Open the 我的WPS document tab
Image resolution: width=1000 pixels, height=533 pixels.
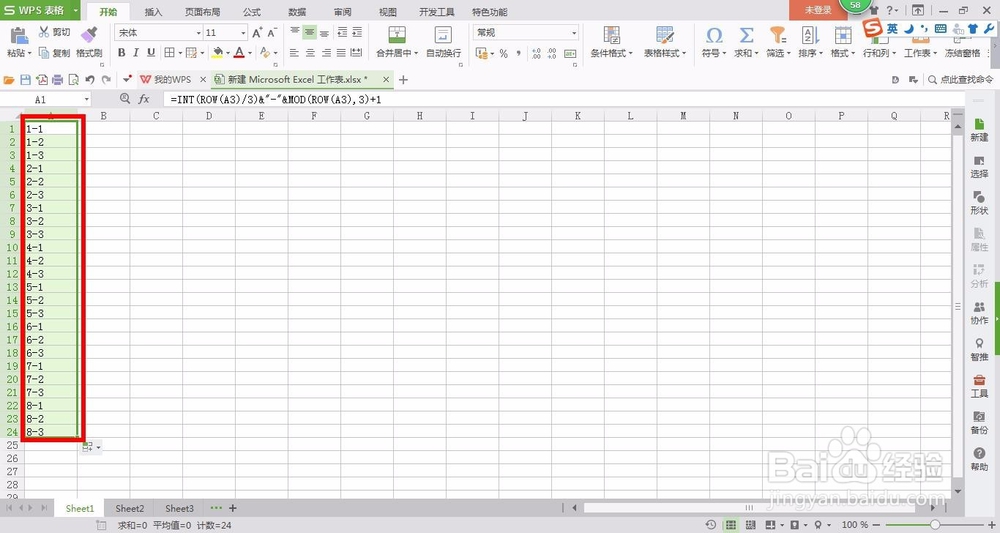point(172,80)
